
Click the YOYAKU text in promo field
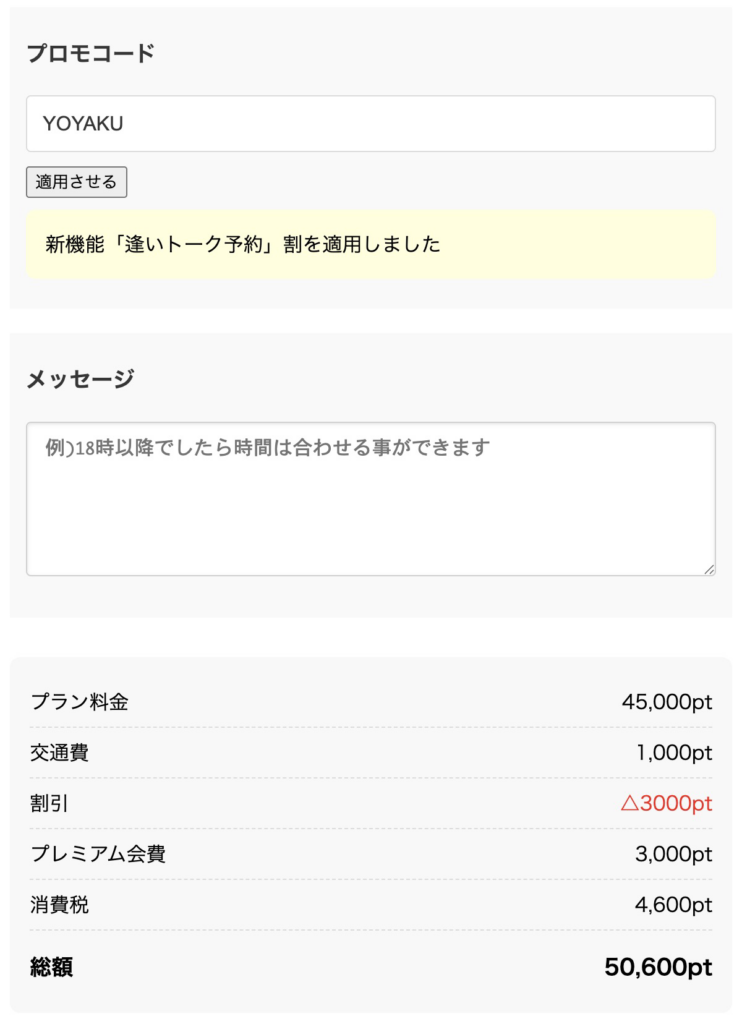tap(83, 124)
